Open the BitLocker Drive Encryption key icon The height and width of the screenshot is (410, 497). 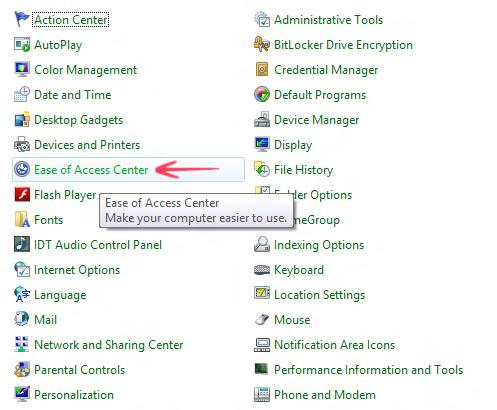[x=262, y=44]
